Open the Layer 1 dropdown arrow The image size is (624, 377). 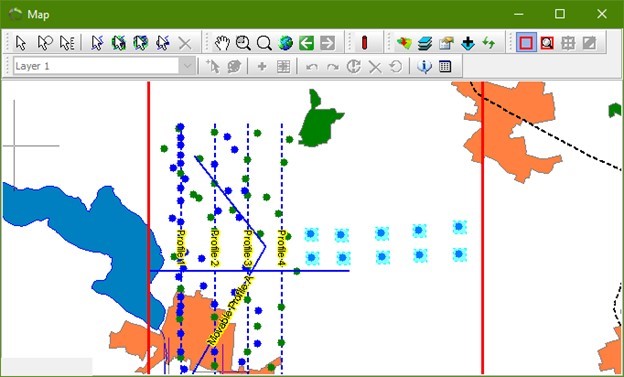[x=187, y=66]
